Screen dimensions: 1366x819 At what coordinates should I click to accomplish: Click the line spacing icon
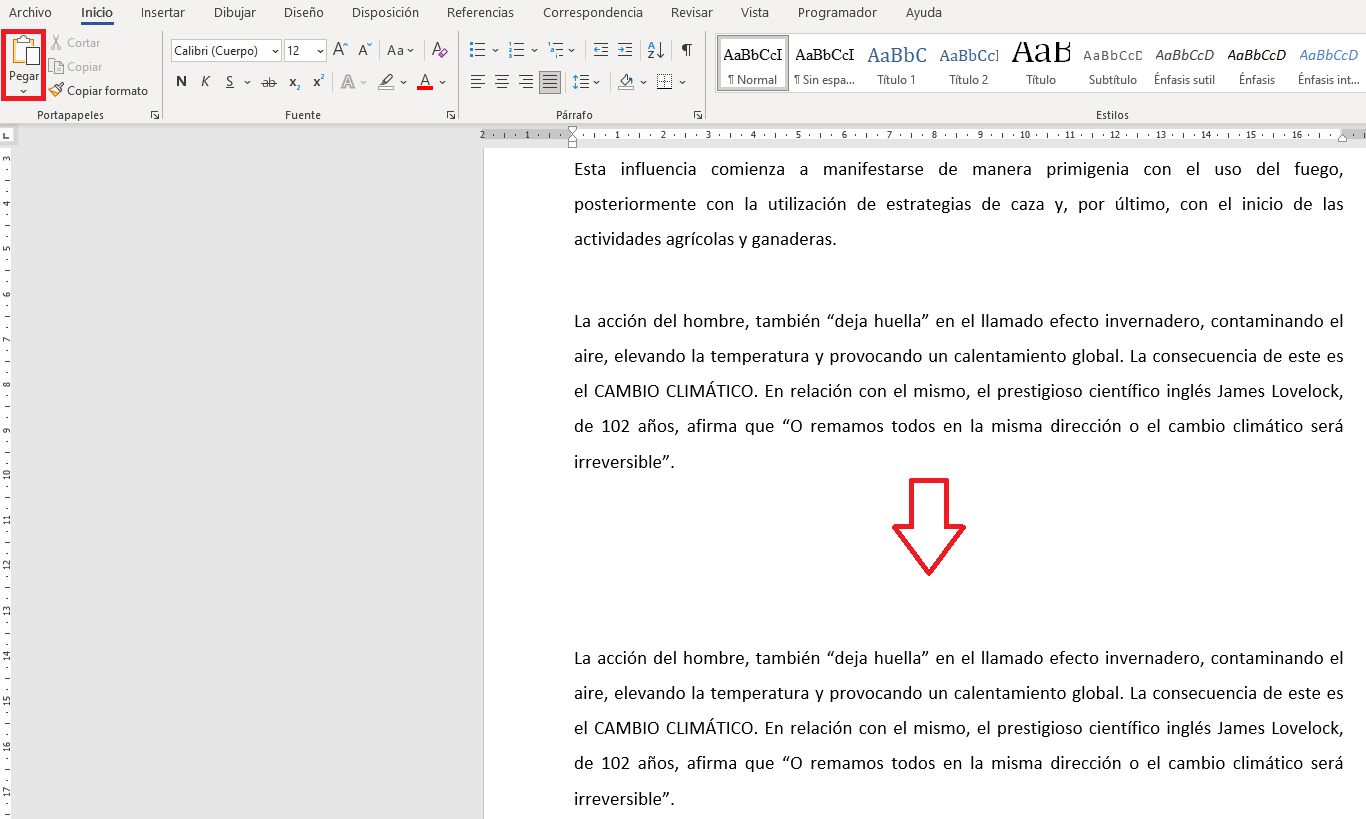[x=581, y=82]
